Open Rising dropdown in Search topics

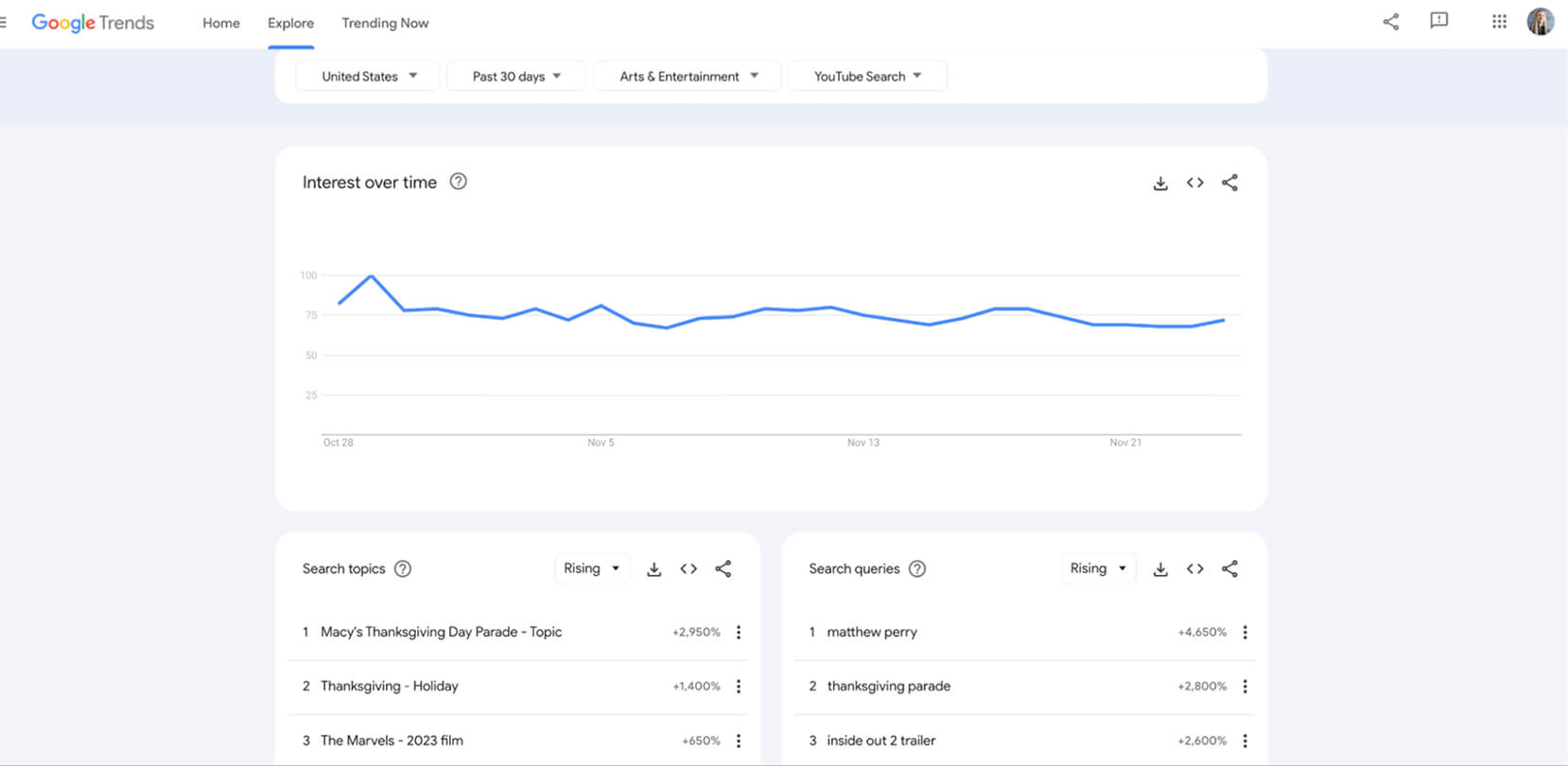click(592, 568)
